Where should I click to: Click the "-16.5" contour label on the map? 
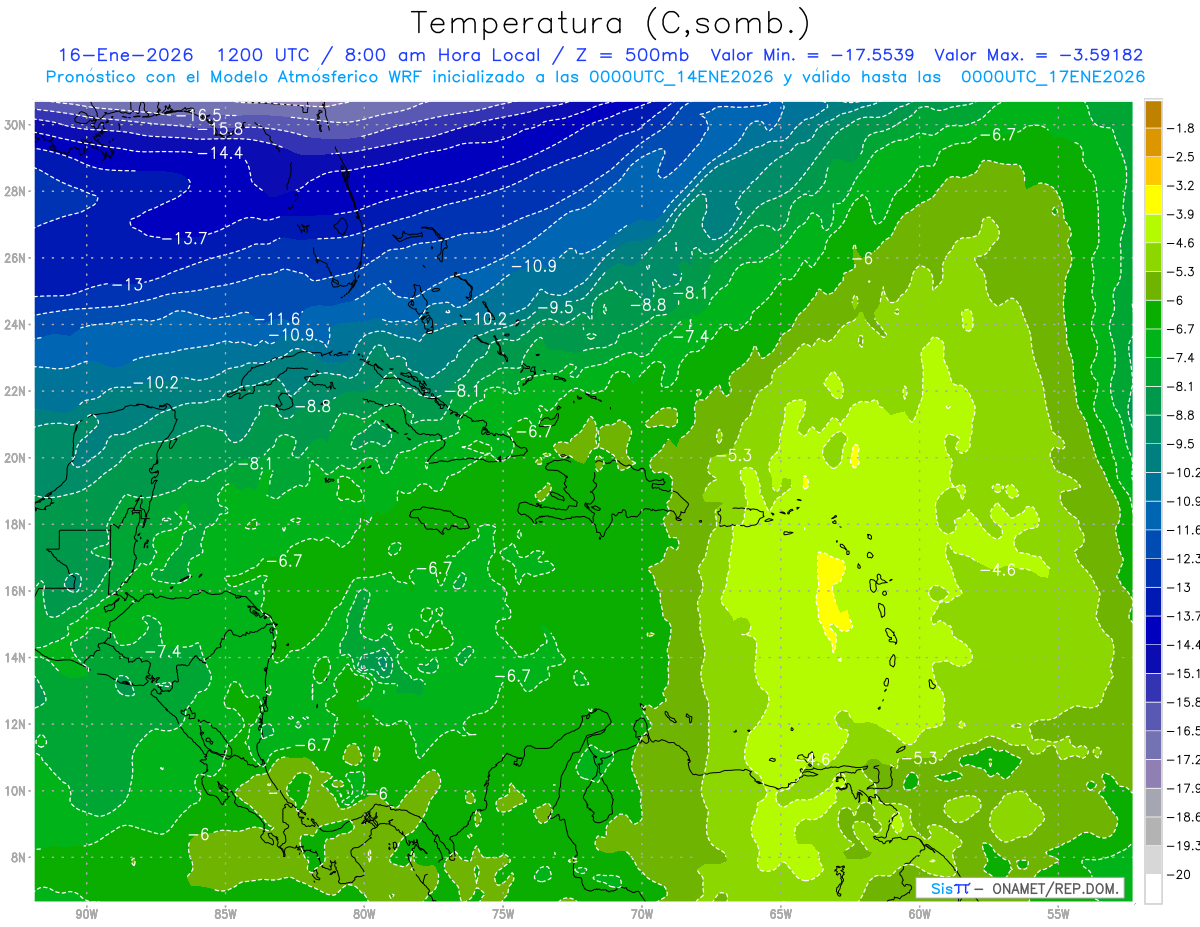click(x=199, y=115)
